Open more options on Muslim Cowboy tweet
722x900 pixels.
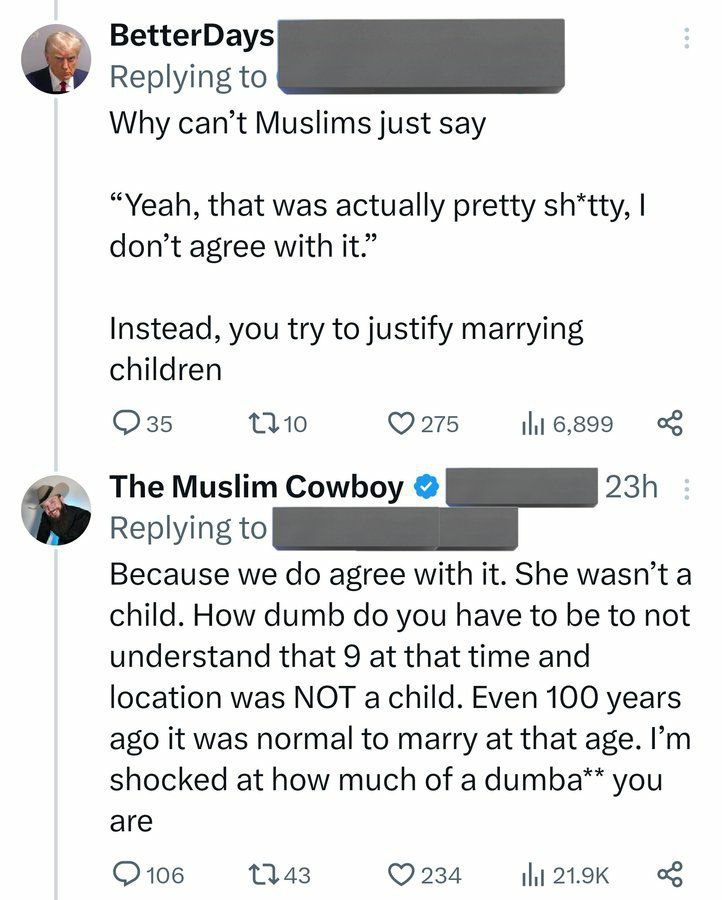pyautogui.click(x=686, y=489)
